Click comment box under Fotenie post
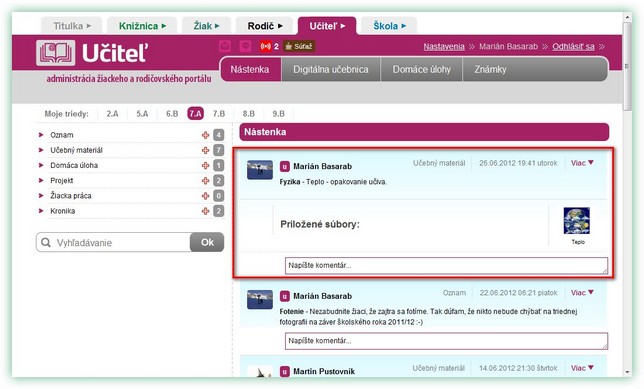Screen dimensions: 644x389 coord(446,341)
